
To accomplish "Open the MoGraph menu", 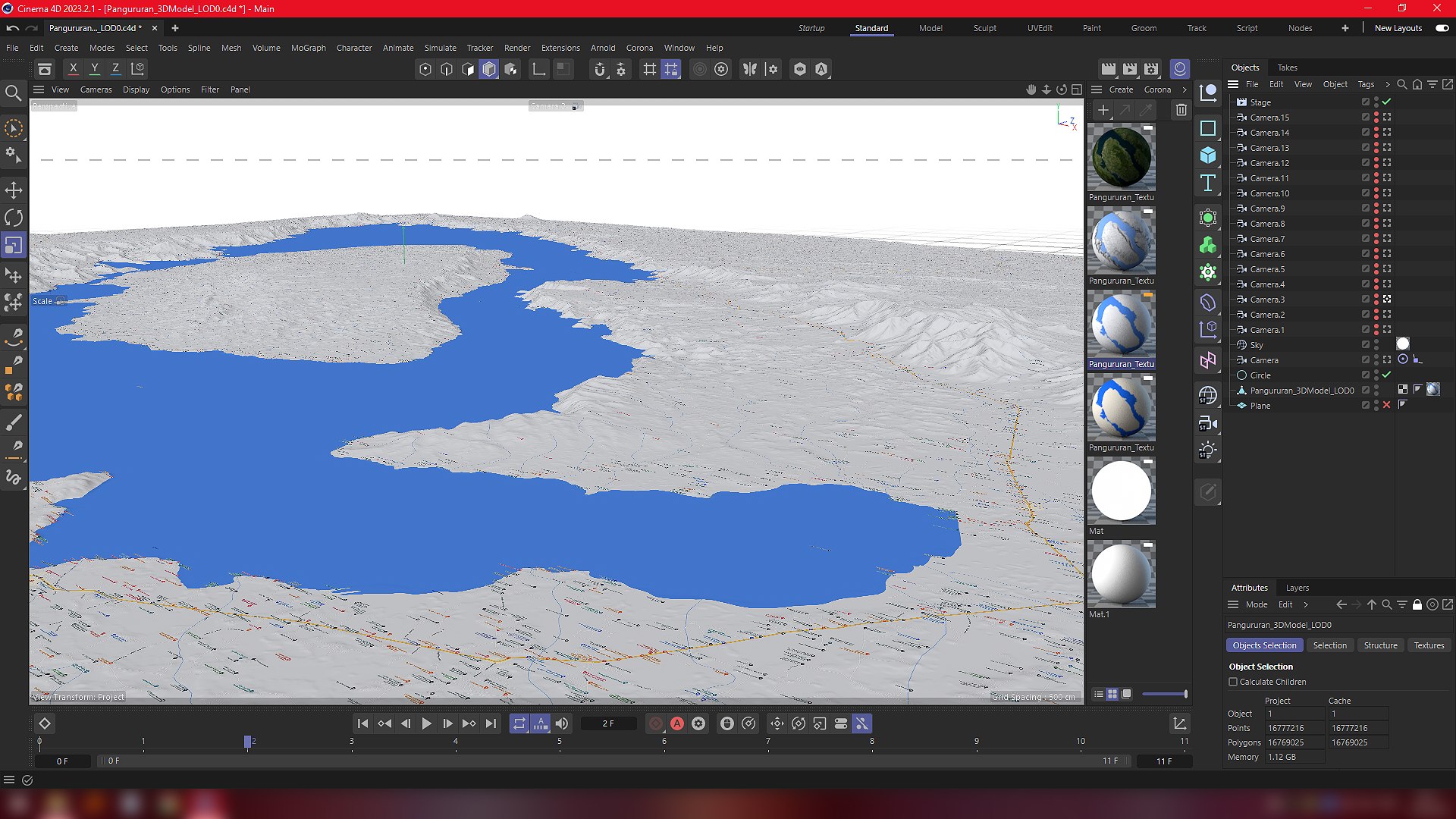I will [309, 48].
